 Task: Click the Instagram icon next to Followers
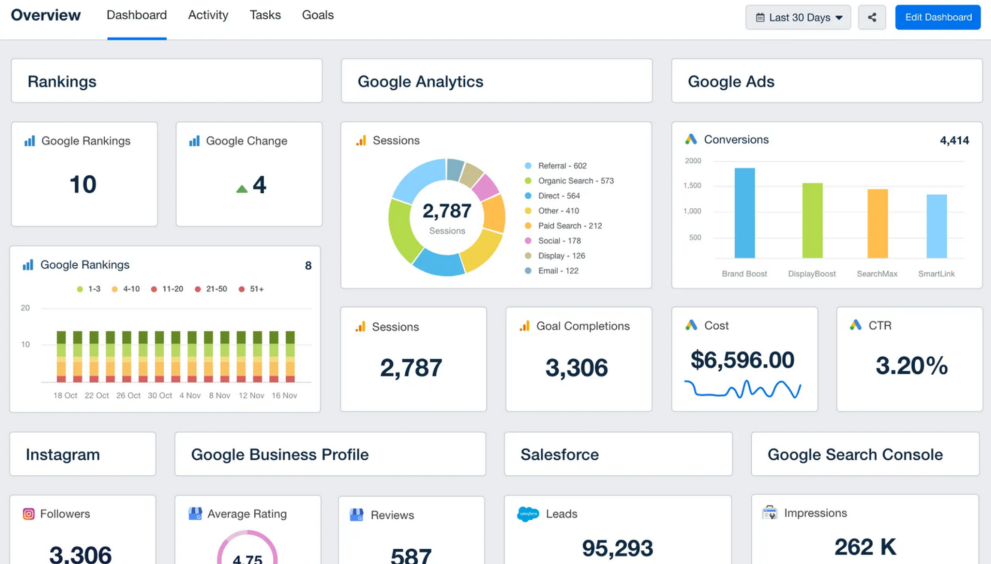(29, 514)
